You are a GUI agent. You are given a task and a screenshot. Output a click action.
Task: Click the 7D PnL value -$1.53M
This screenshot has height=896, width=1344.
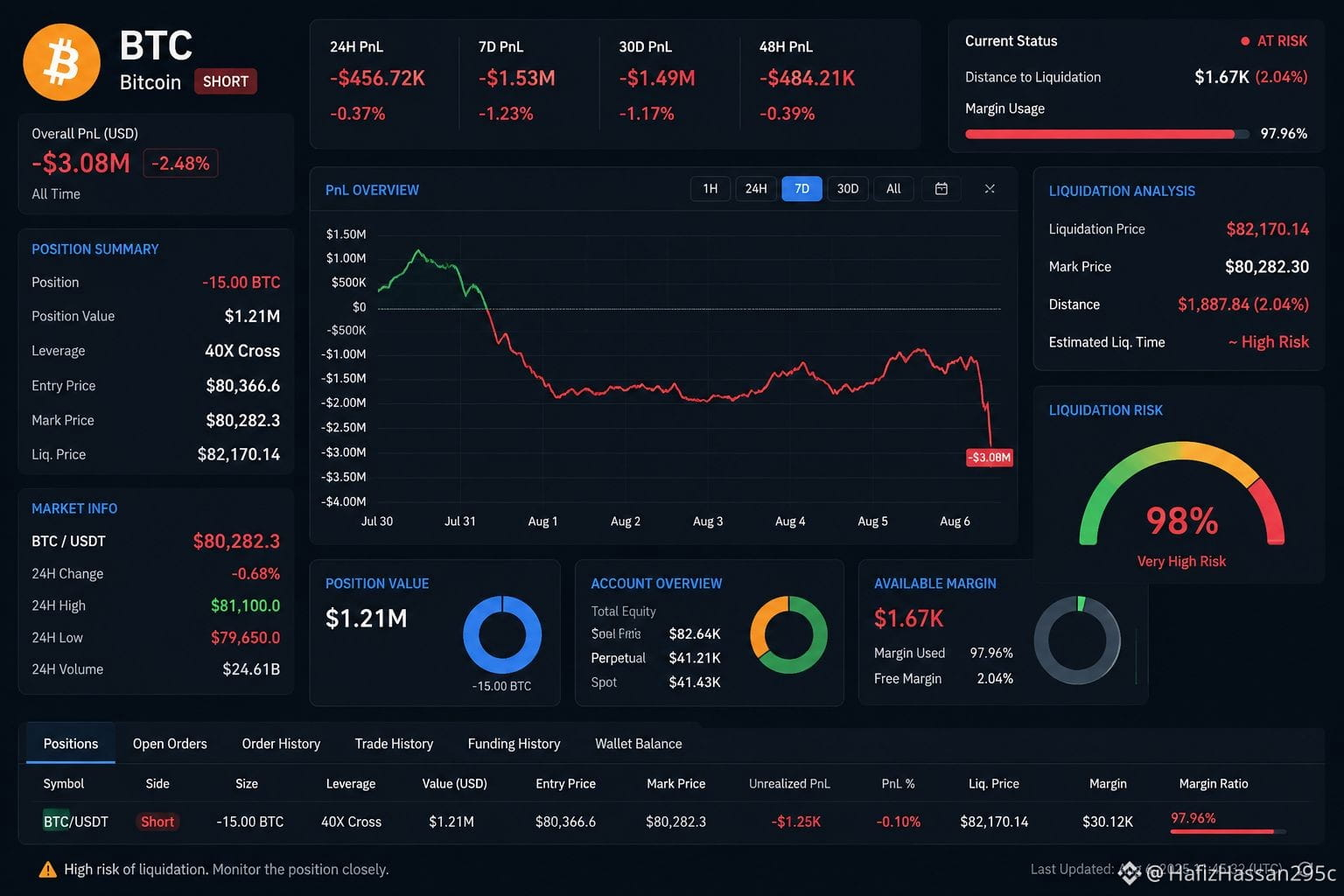pyautogui.click(x=517, y=79)
